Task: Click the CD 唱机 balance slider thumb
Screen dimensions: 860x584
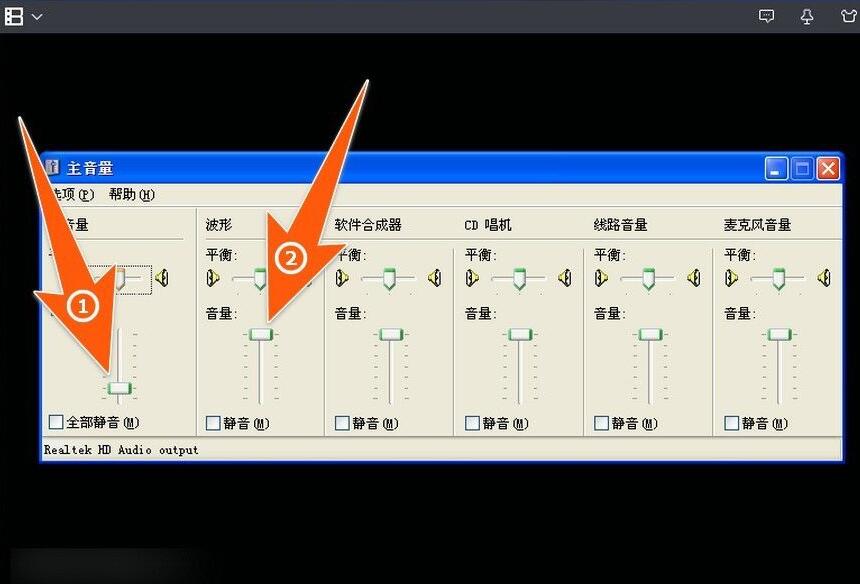Action: (x=519, y=279)
